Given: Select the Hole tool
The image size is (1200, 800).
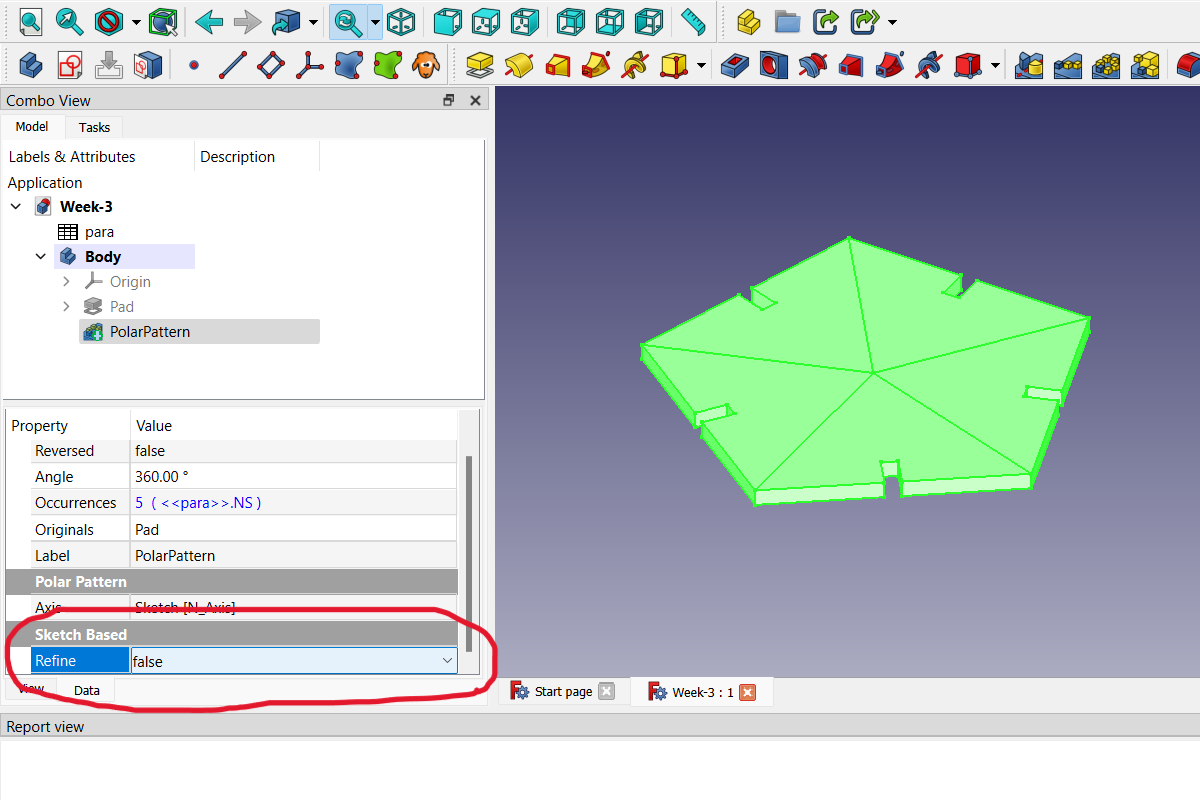Looking at the screenshot, I should (773, 66).
